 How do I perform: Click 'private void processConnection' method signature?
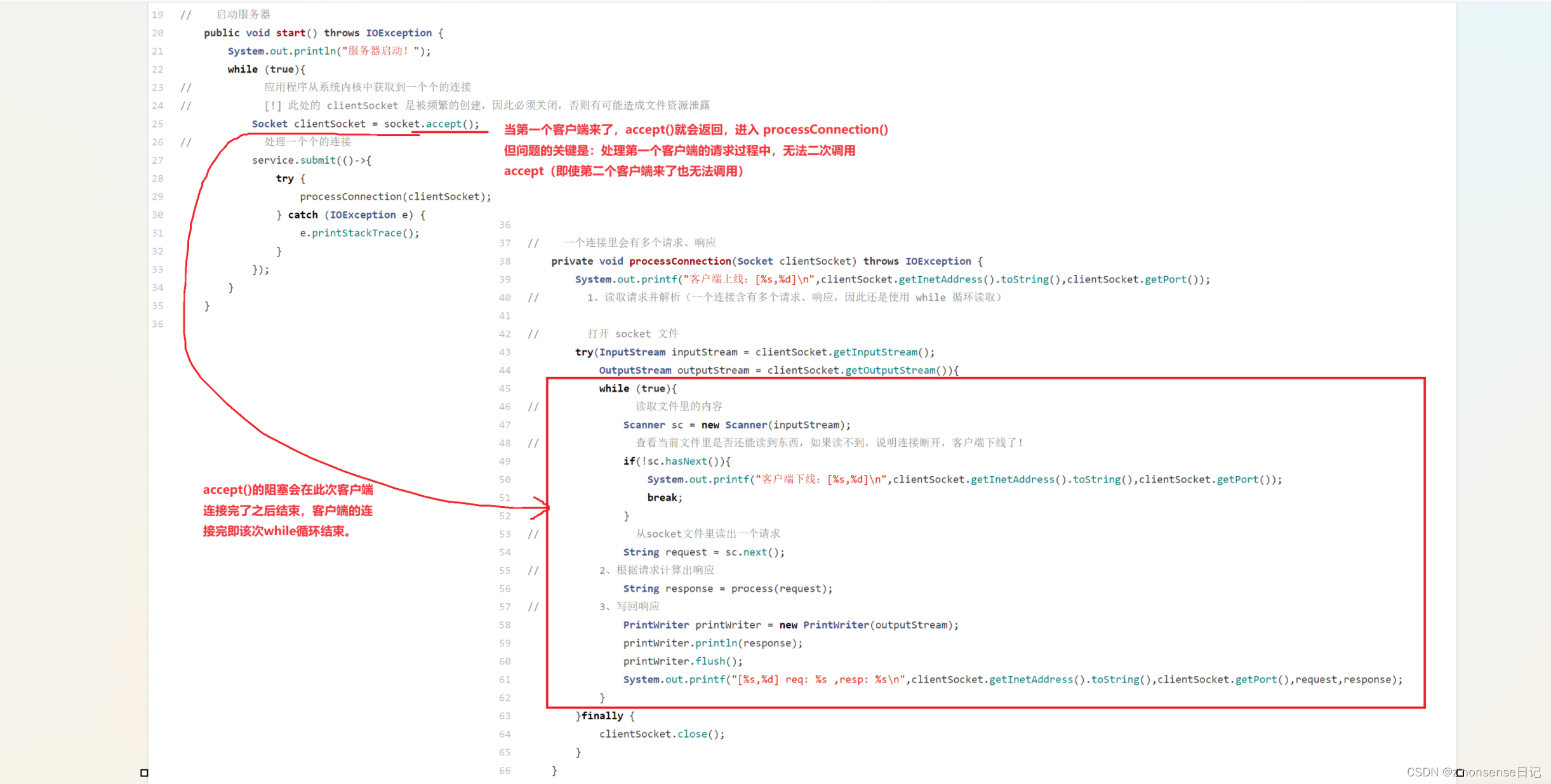pos(767,261)
